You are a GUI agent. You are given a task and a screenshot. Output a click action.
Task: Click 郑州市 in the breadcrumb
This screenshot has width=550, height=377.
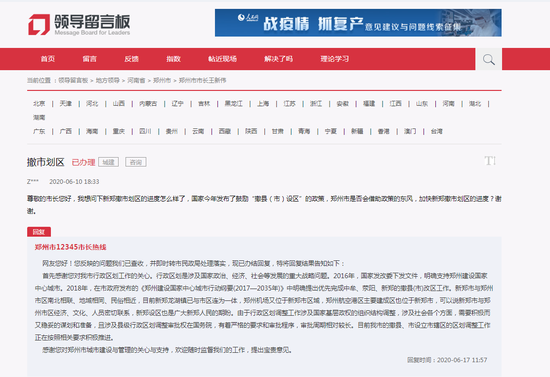tap(162, 80)
